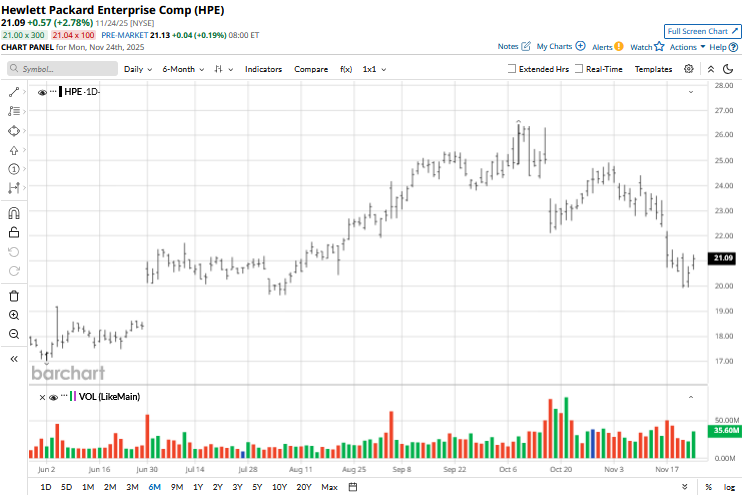
Task: Select the 3M time range
Action: click(x=132, y=487)
